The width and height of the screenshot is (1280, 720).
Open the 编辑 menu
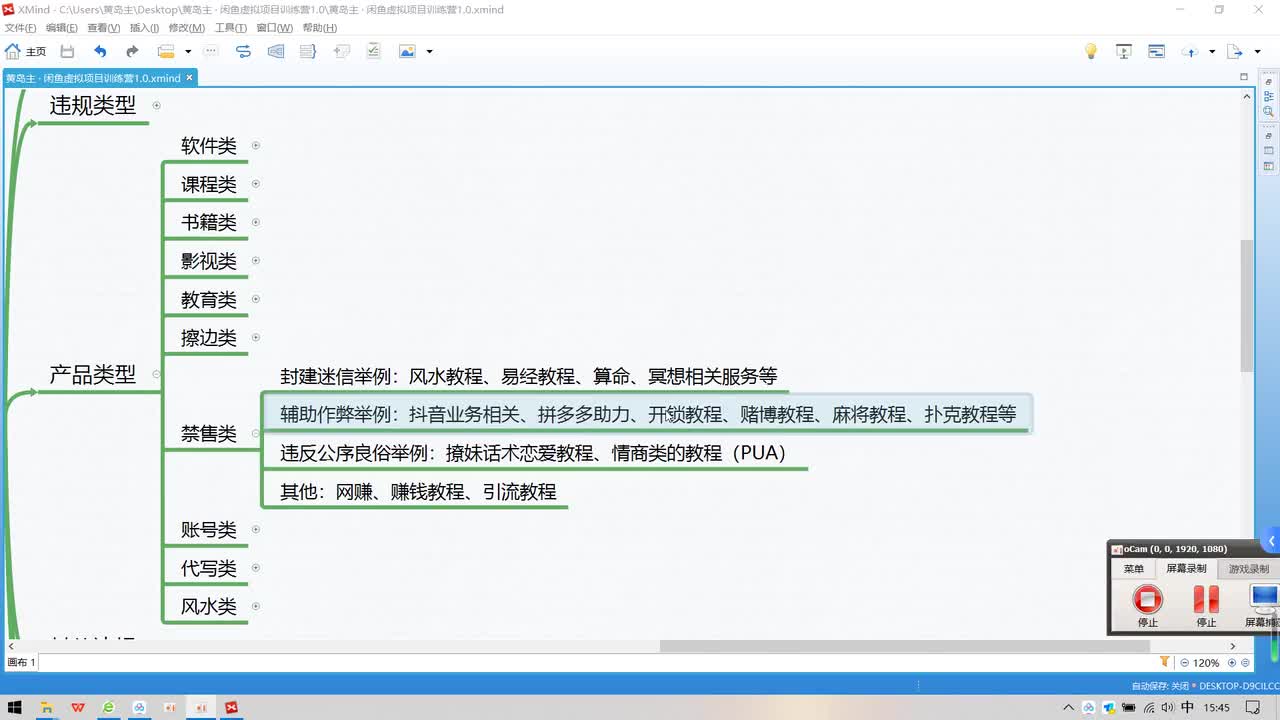pos(62,28)
